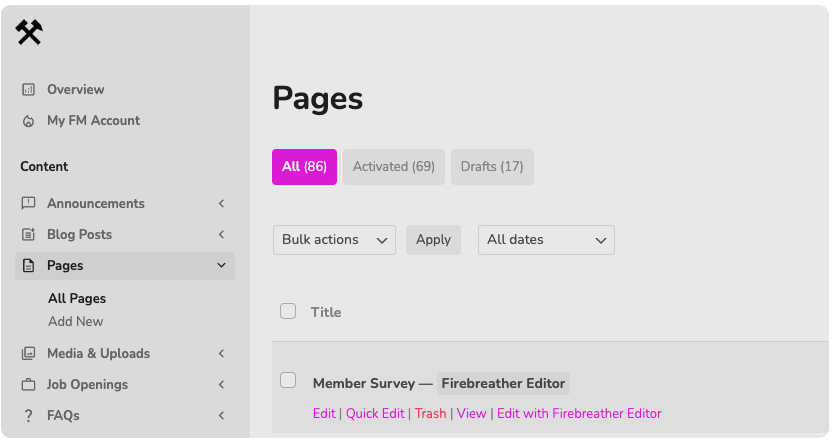Select the Announcements speech bubble icon

coord(28,203)
